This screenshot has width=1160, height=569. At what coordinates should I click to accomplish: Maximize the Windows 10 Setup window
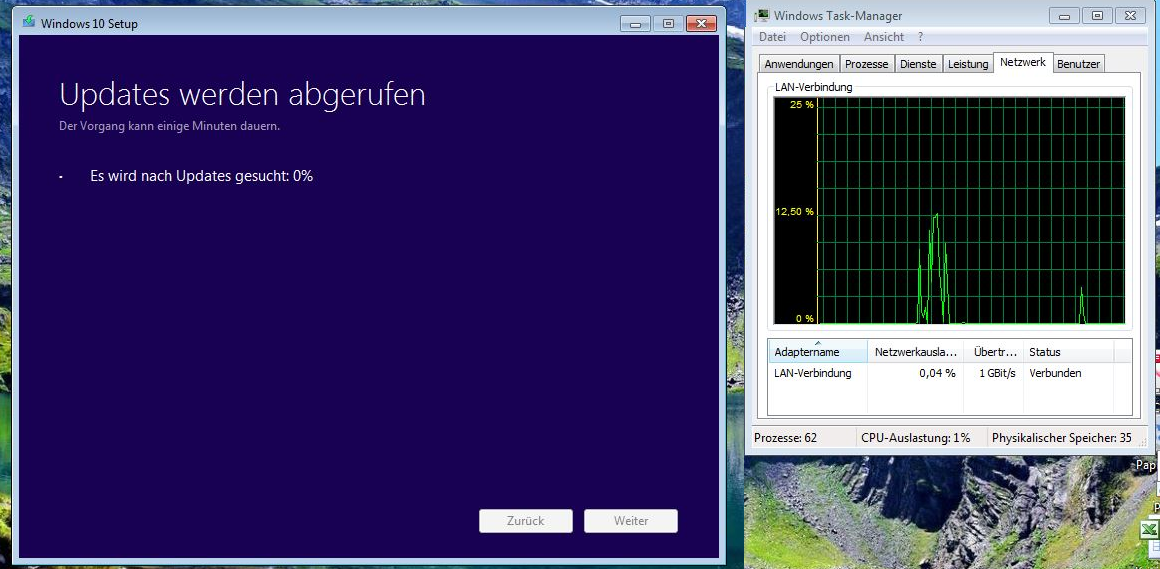[668, 24]
